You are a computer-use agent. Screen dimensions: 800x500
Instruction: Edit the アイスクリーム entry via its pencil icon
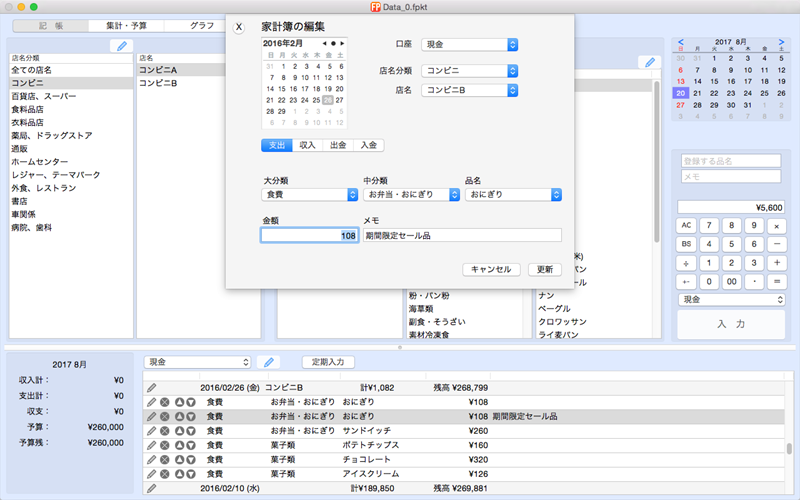coord(152,474)
